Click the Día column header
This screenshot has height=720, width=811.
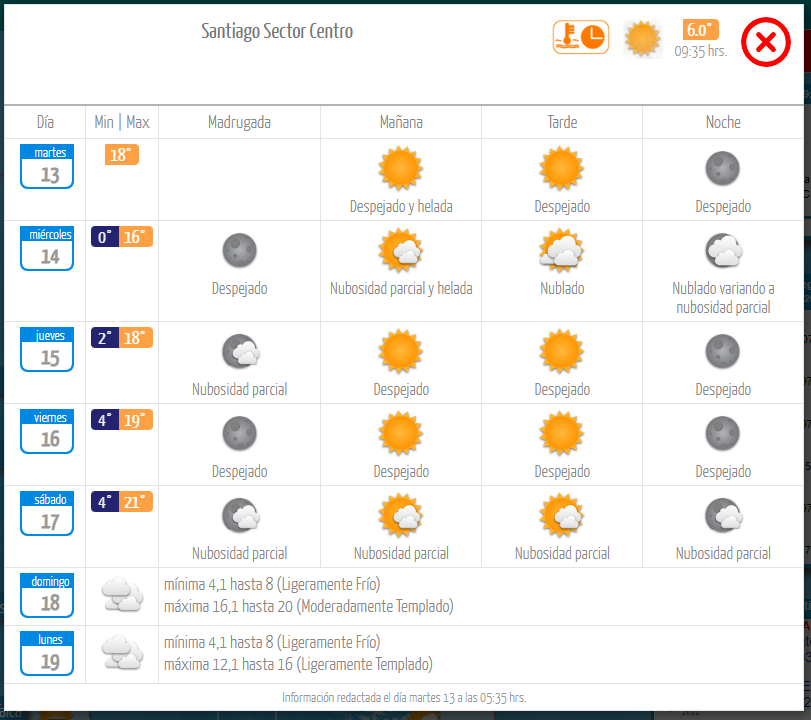[45, 122]
